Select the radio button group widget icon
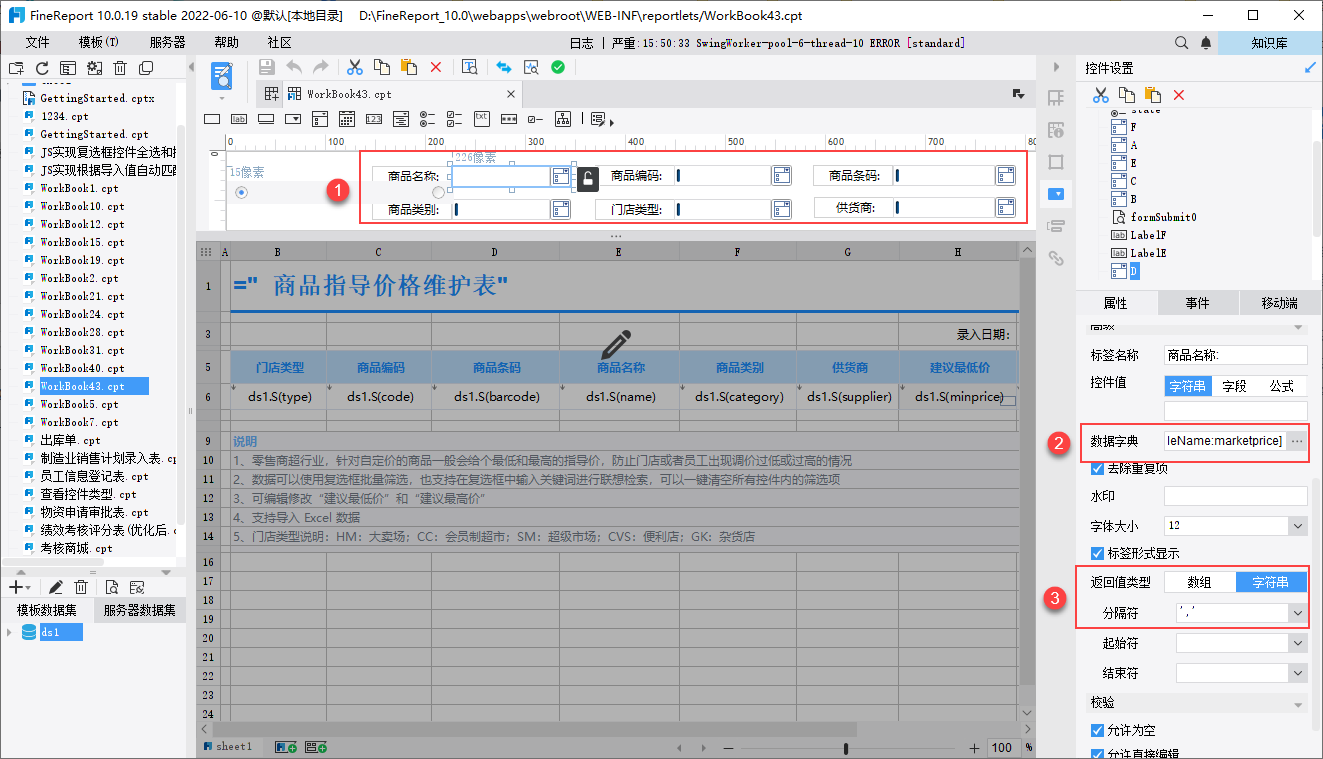 pyautogui.click(x=428, y=118)
